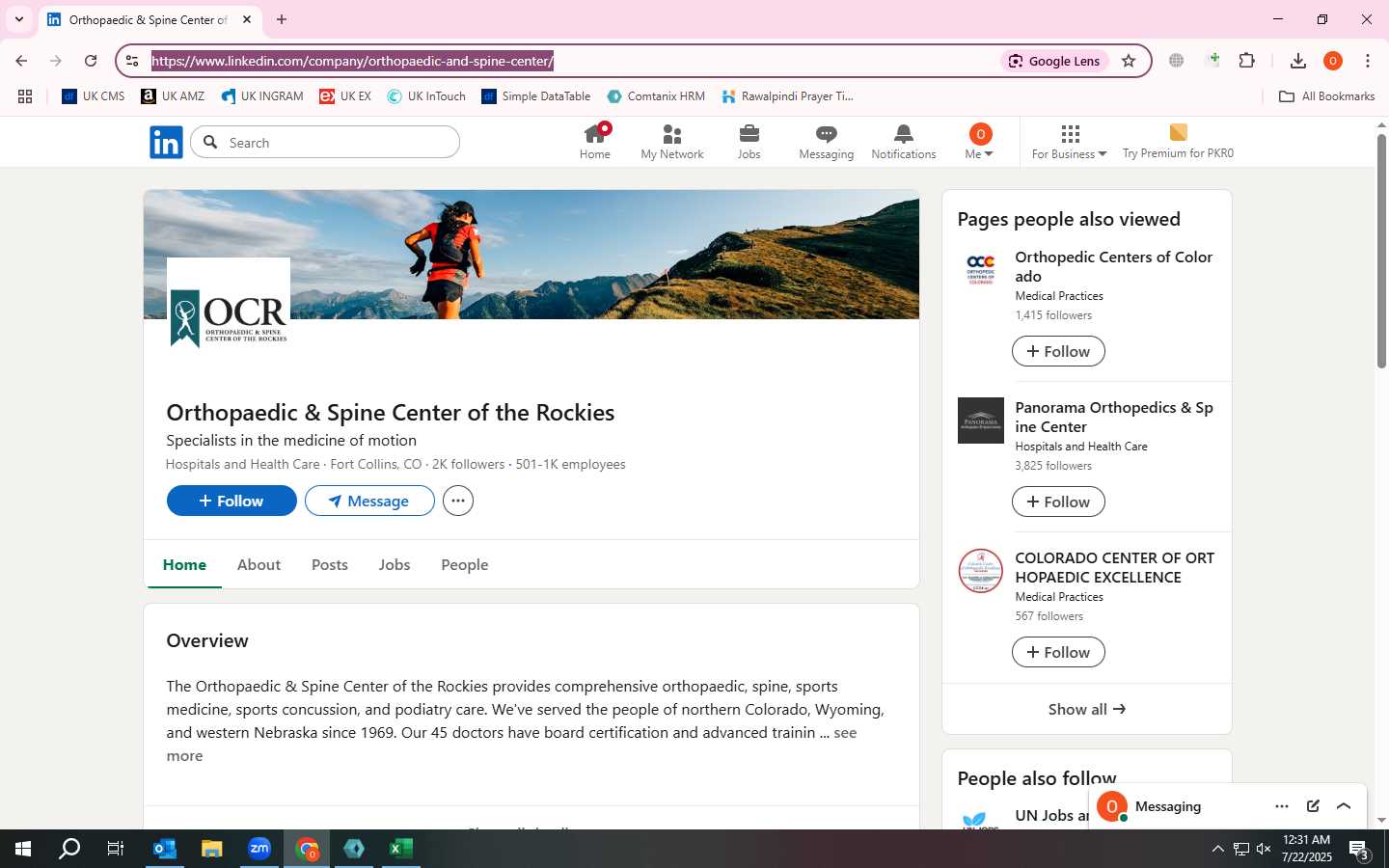
Task: Open the All Bookmarks folder
Action: pyautogui.click(x=1326, y=96)
